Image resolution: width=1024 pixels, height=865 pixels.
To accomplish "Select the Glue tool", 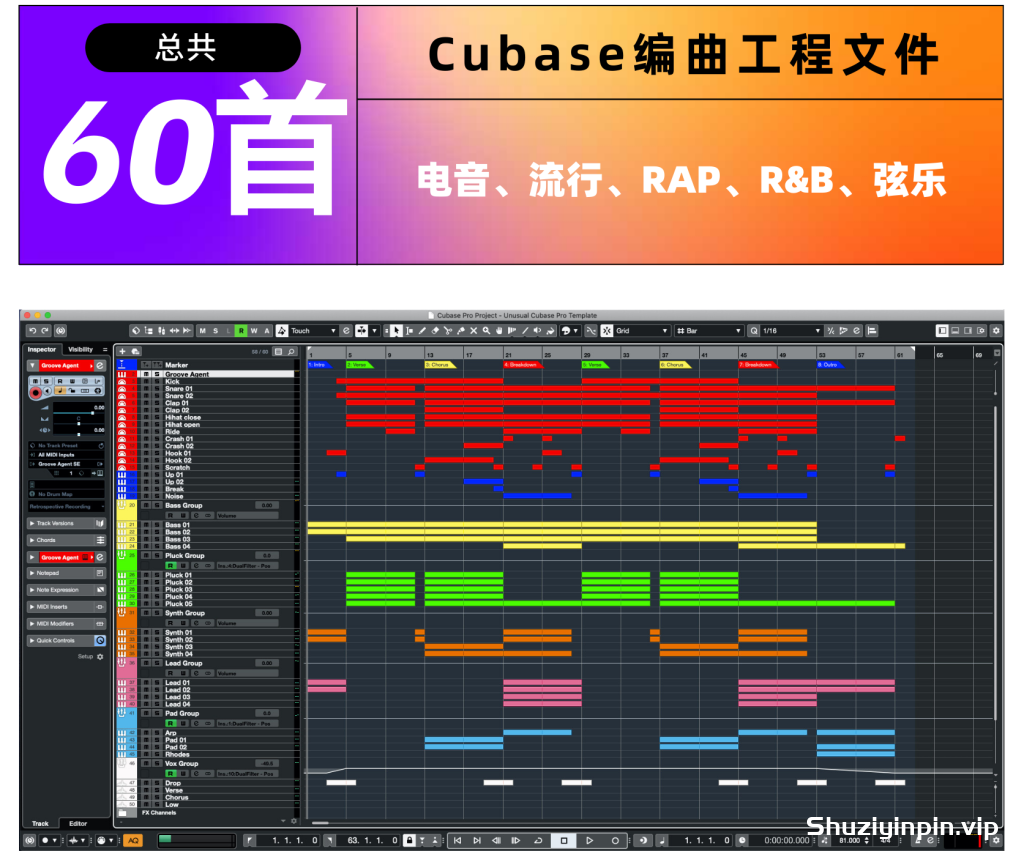I will (461, 331).
